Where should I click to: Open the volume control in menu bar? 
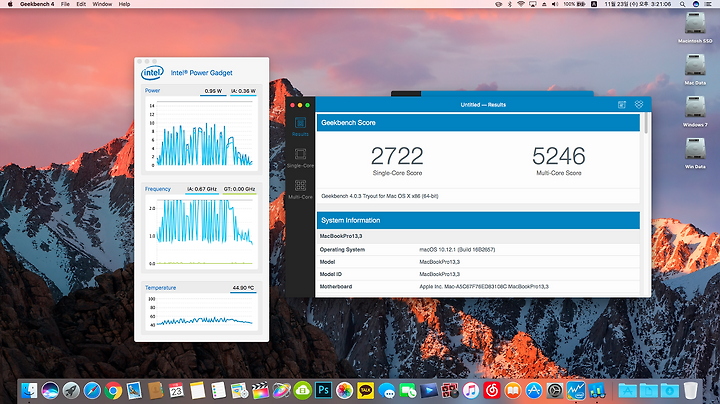tap(555, 4)
